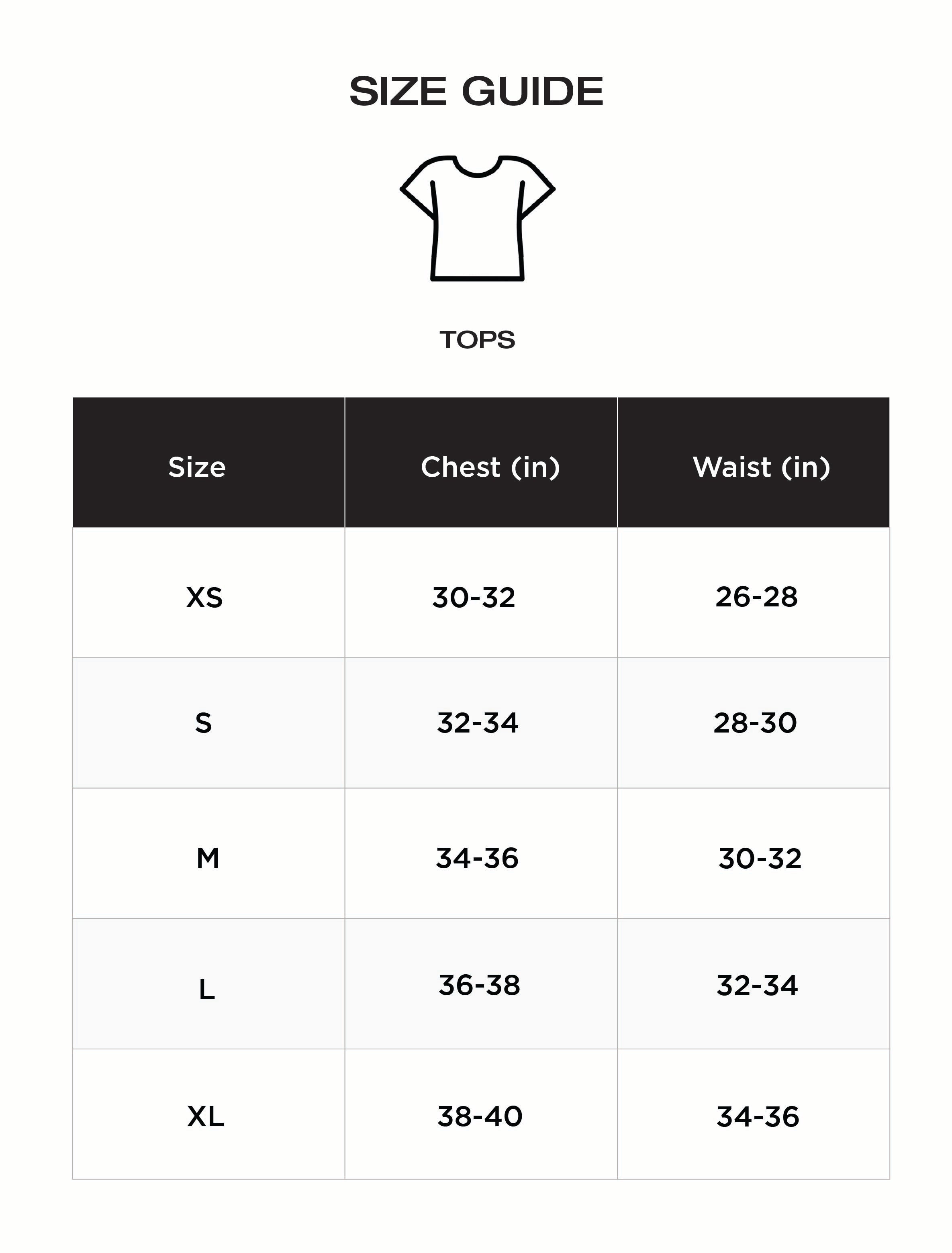Select waist value 28-30 in S row

point(755,723)
